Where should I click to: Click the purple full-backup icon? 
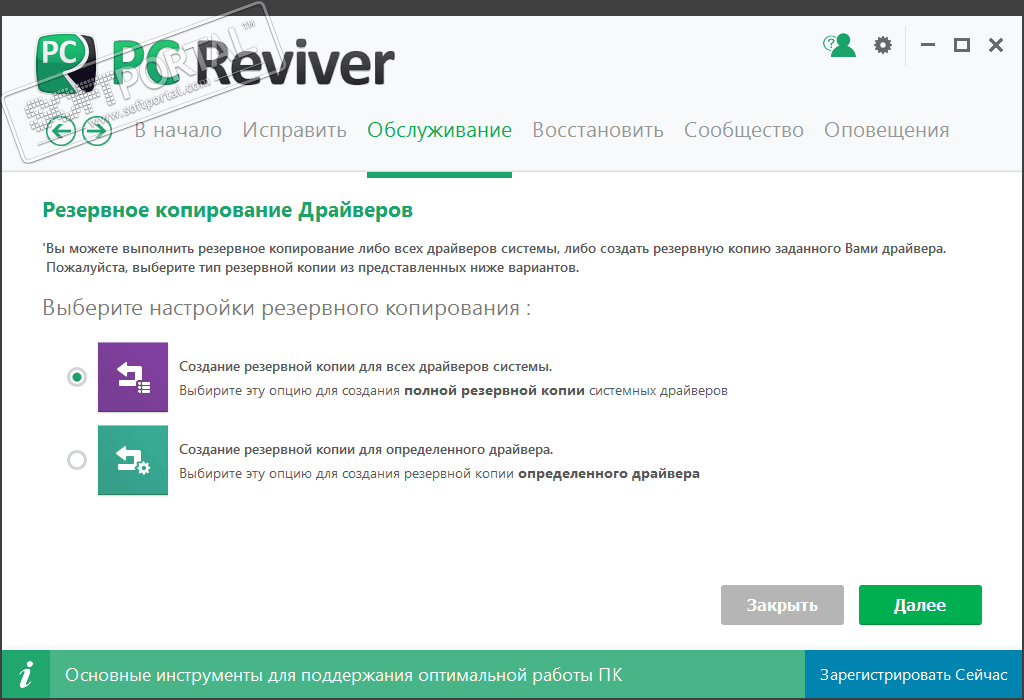(133, 377)
